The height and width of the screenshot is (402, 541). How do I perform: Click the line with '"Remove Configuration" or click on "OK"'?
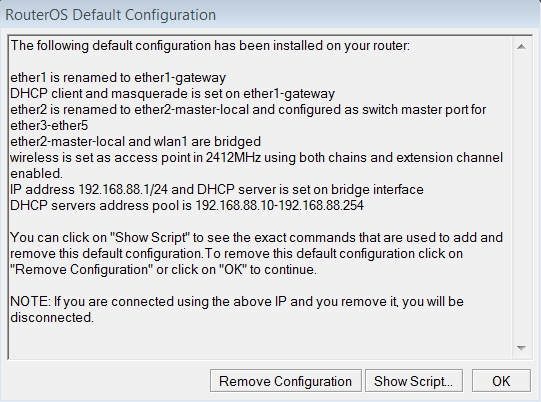[163, 269]
